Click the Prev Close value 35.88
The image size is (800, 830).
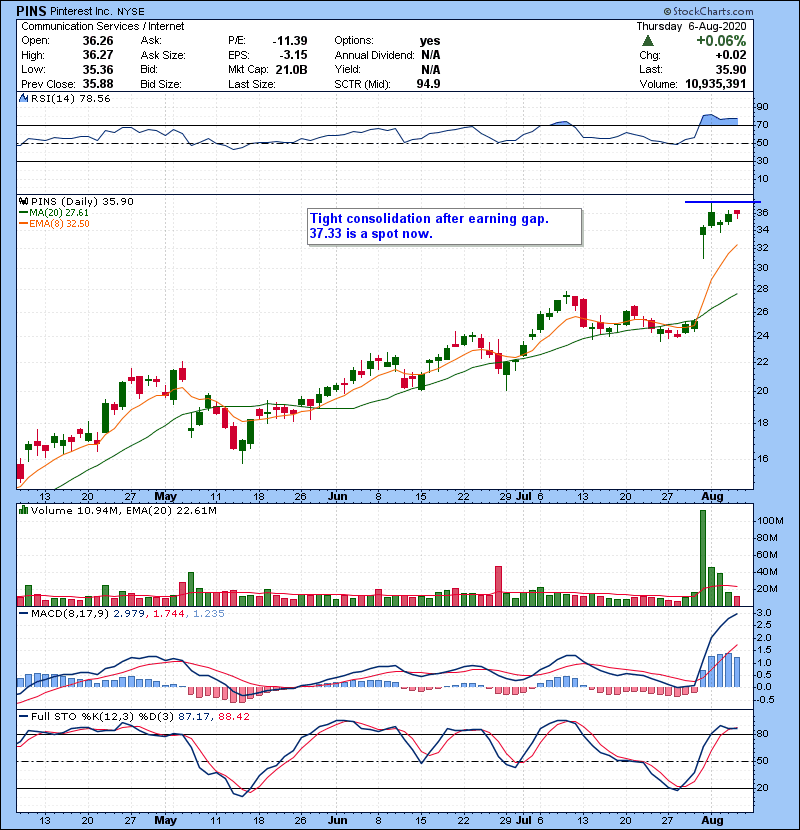pyautogui.click(x=98, y=84)
